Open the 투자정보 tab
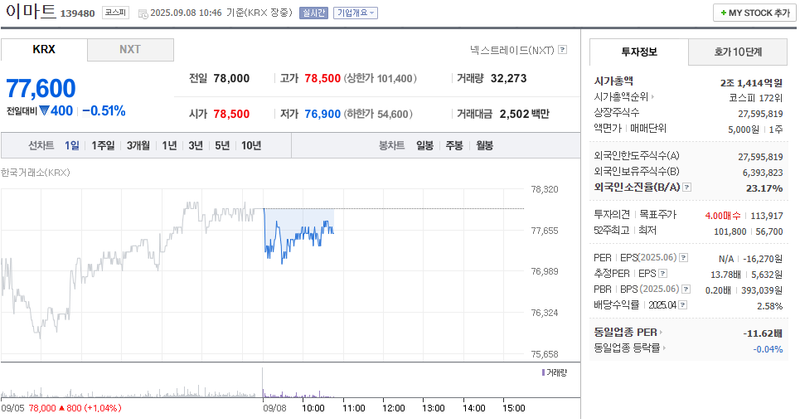 click(x=639, y=52)
